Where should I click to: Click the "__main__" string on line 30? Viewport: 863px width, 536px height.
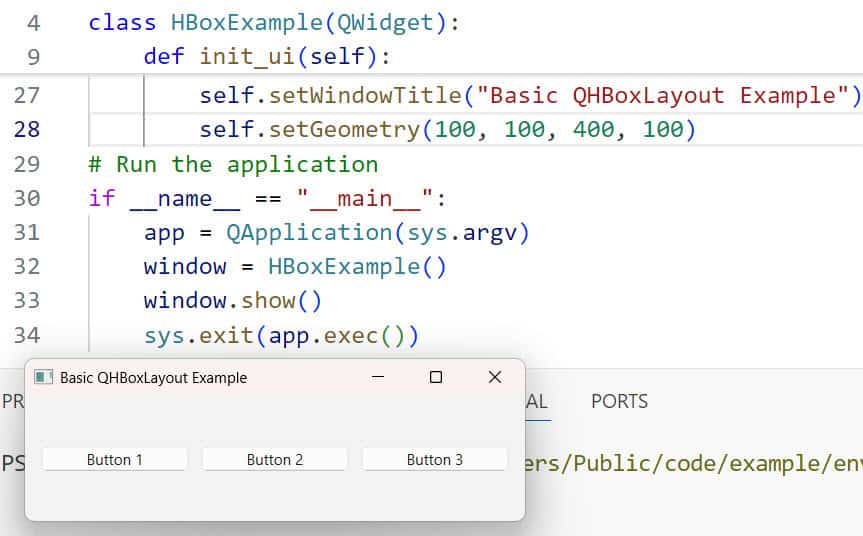364,199
